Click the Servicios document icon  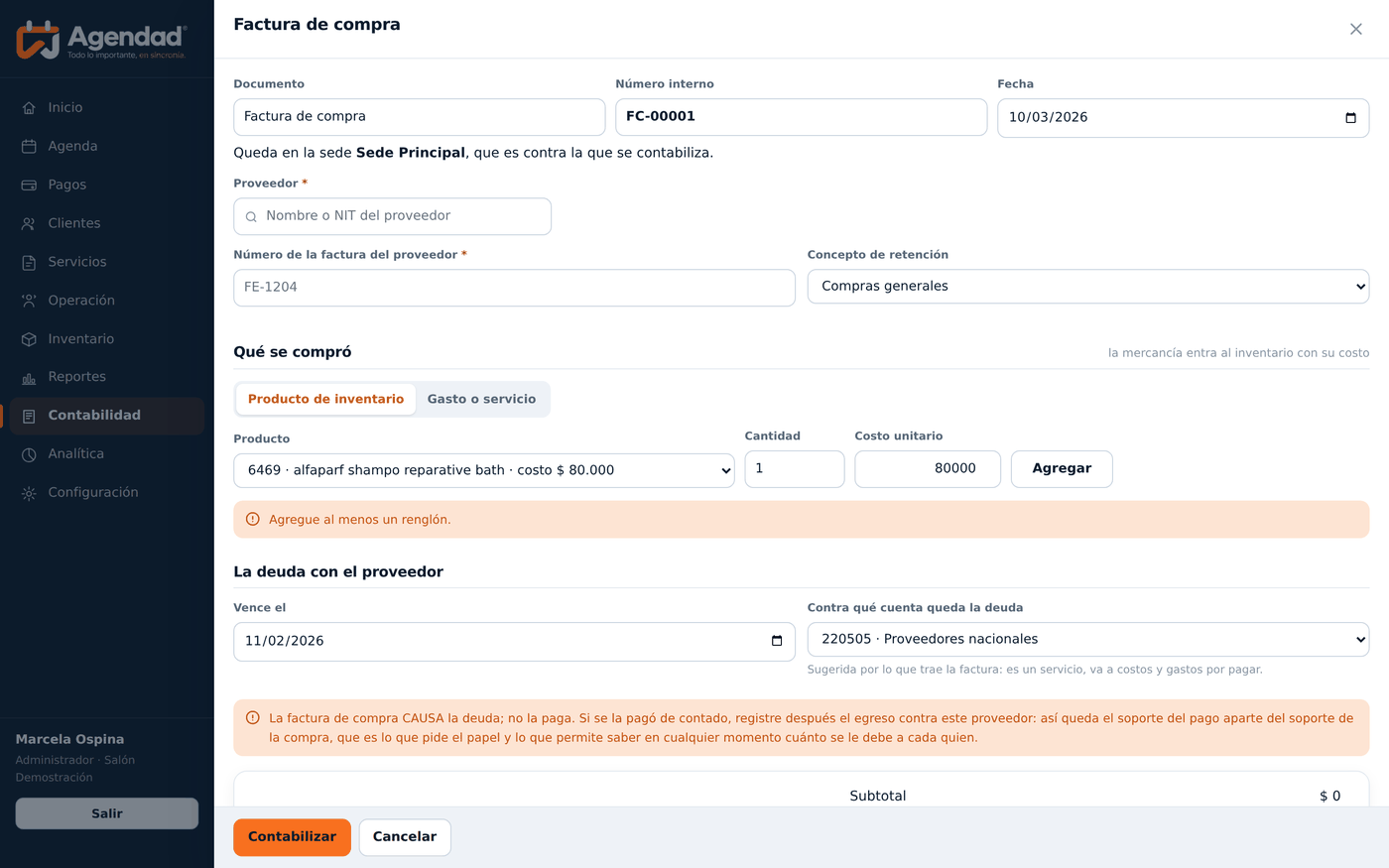point(29,263)
